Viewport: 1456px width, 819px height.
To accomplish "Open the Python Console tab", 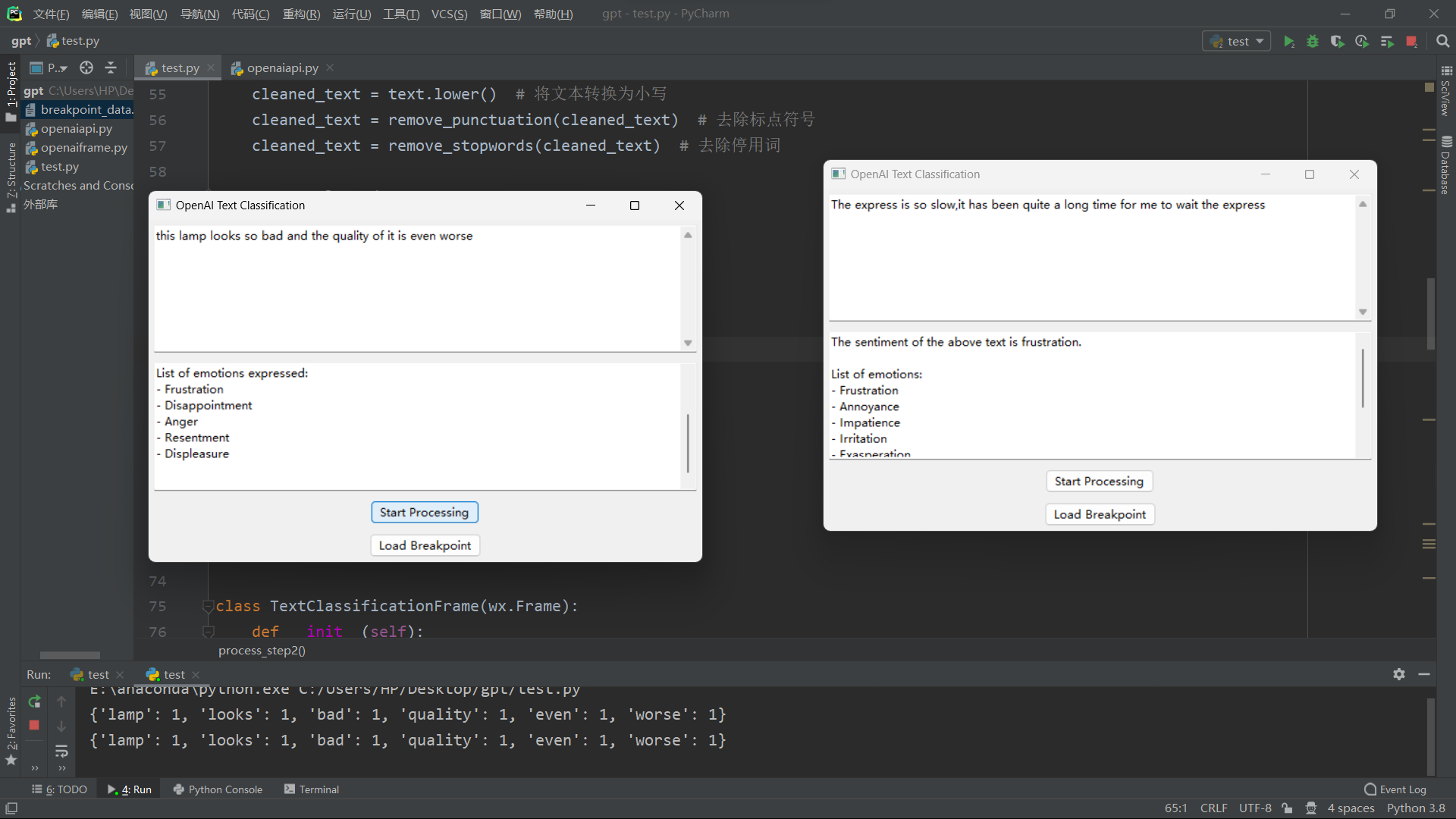I will click(217, 789).
